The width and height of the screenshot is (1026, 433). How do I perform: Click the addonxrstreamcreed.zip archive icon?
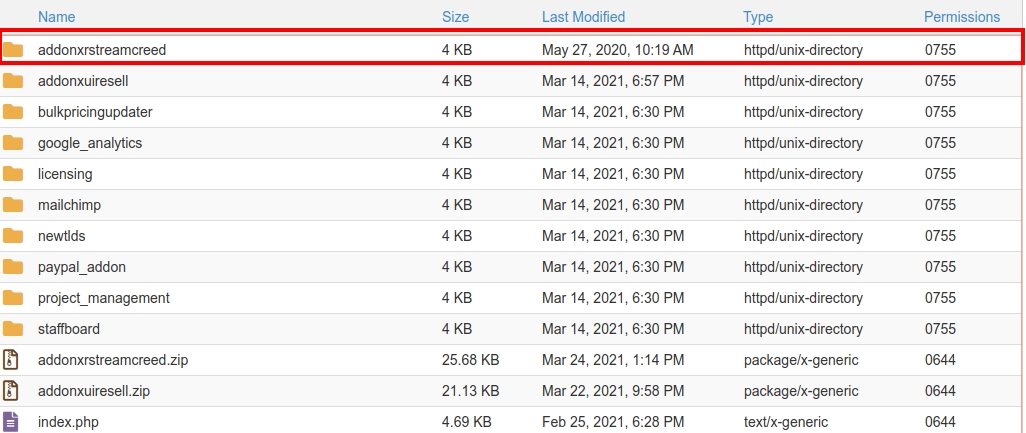coord(12,360)
